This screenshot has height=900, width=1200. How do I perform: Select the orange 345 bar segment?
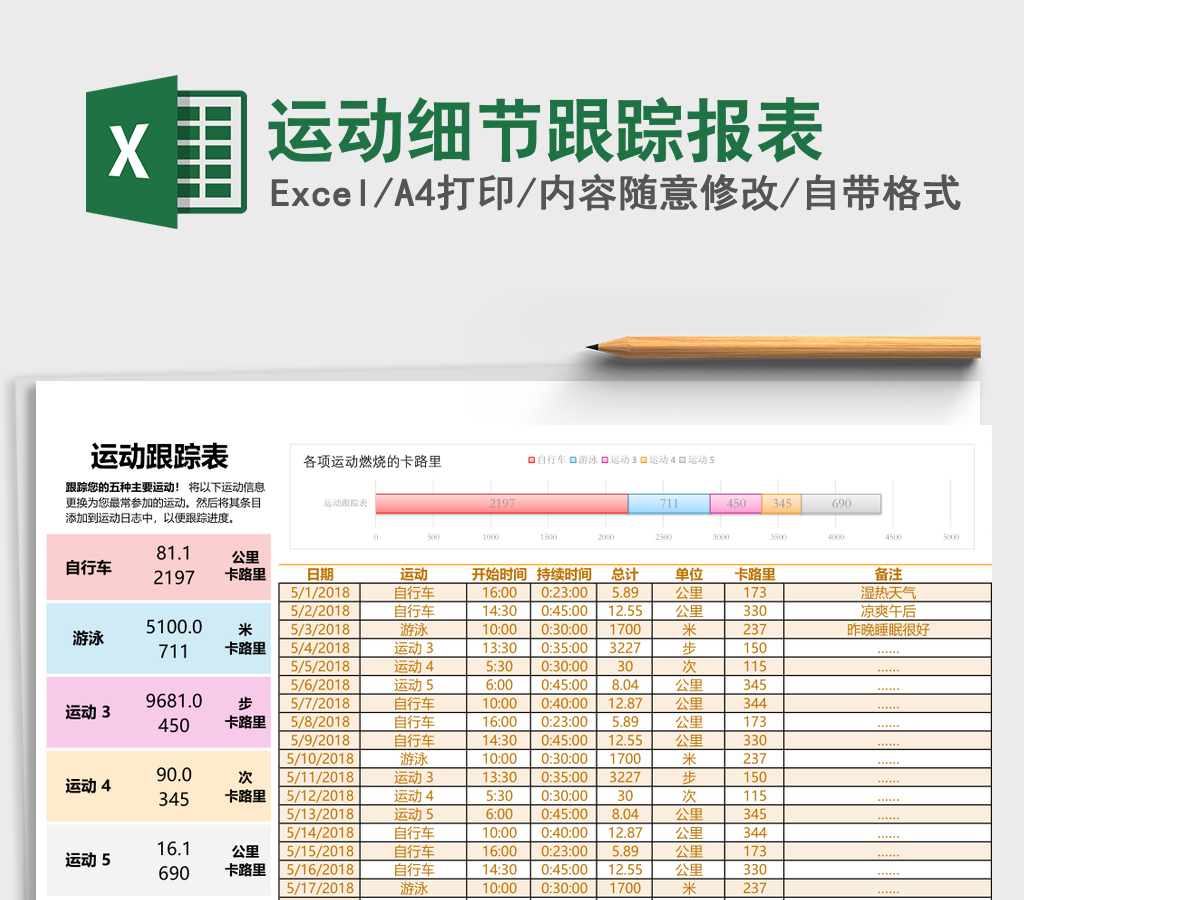coord(782,504)
